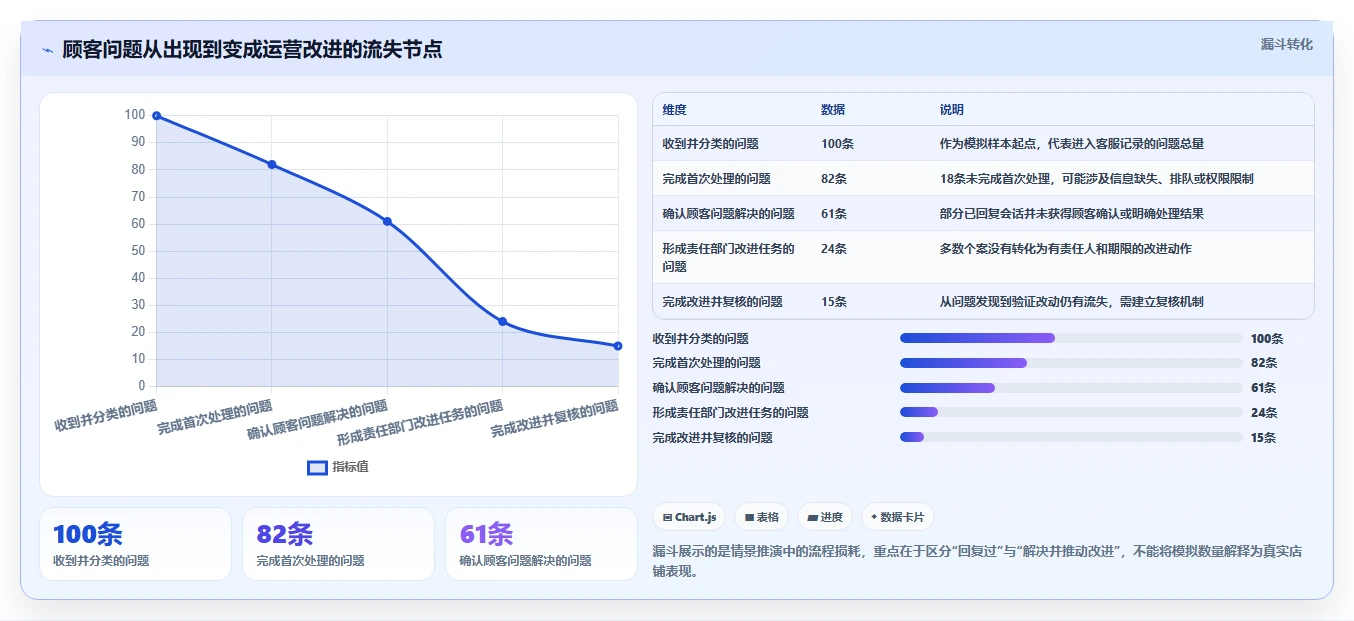Select the 进度 tag
This screenshot has width=1354, height=621.
[825, 517]
